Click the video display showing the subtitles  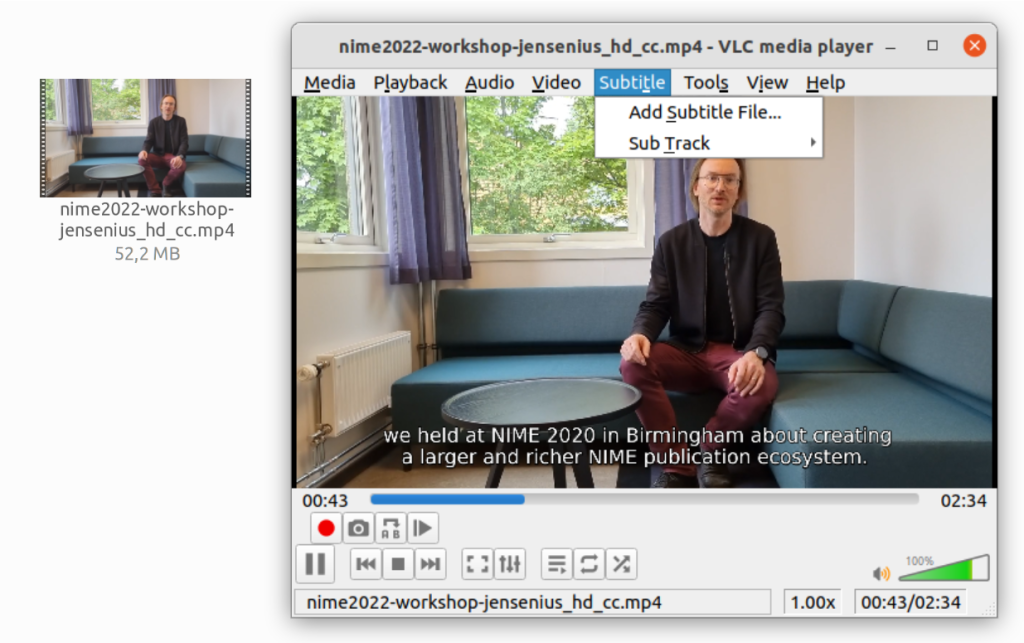tap(644, 292)
